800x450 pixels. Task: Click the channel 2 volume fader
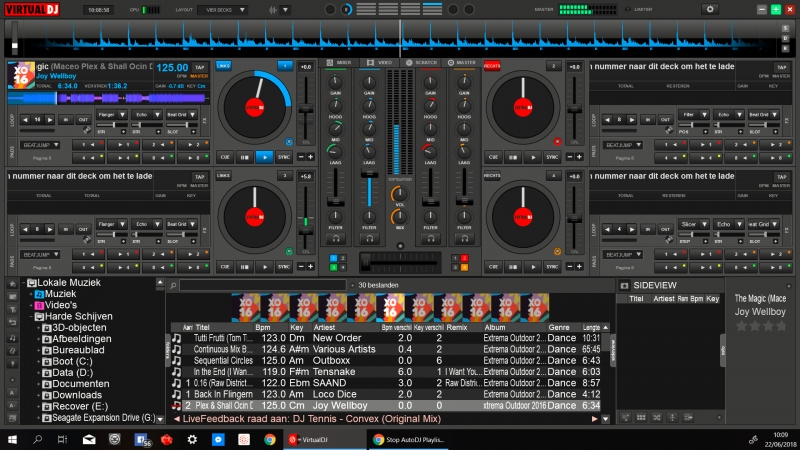[x=369, y=175]
